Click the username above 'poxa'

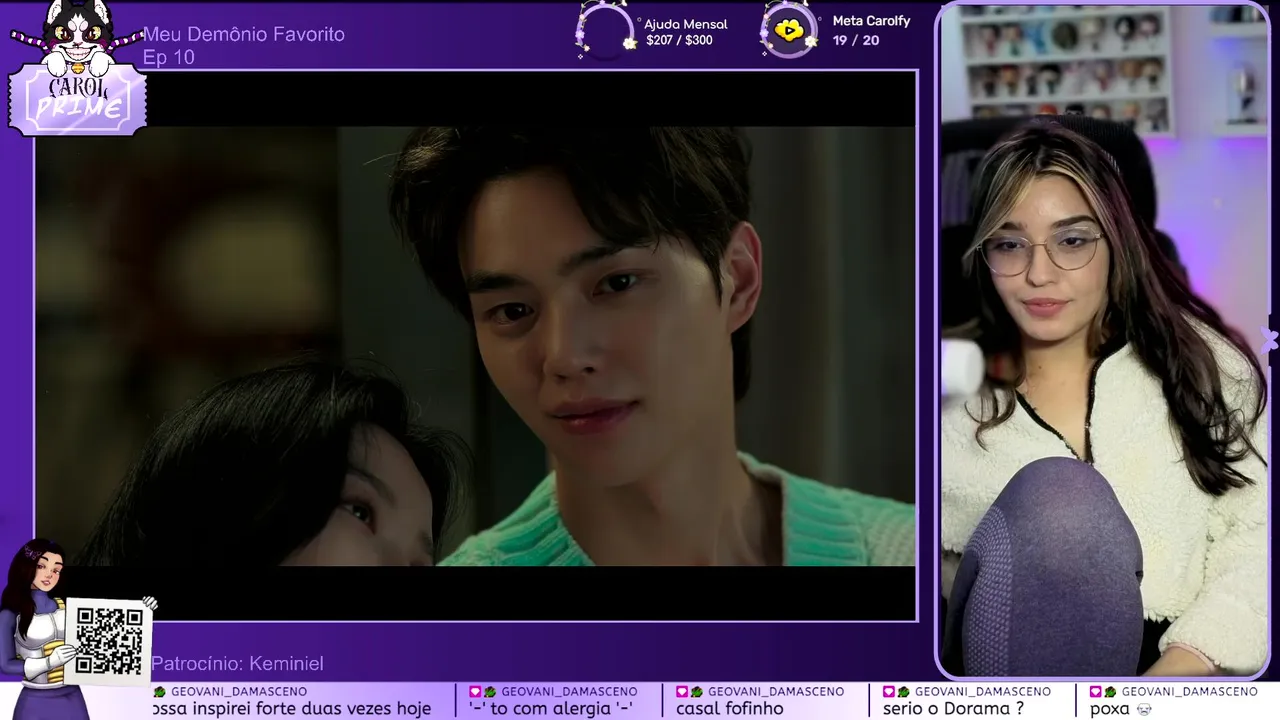click(x=1190, y=692)
